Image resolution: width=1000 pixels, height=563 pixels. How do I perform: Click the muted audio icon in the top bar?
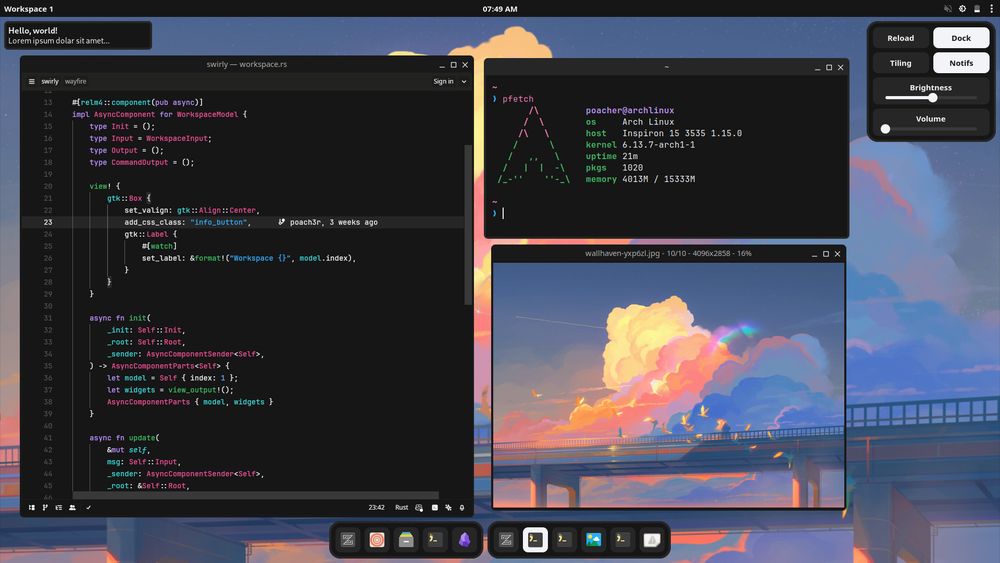(x=948, y=9)
